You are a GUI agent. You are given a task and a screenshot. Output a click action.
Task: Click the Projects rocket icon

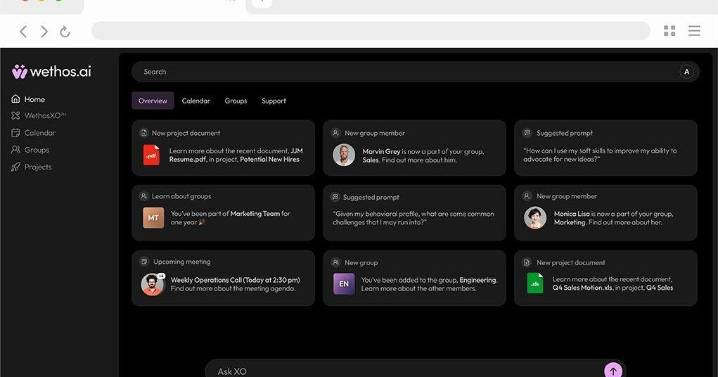coord(16,167)
